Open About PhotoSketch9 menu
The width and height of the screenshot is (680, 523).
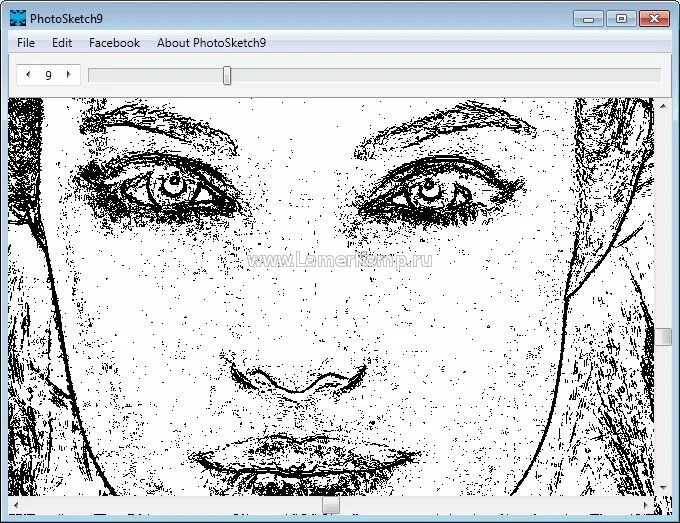pyautogui.click(x=211, y=43)
